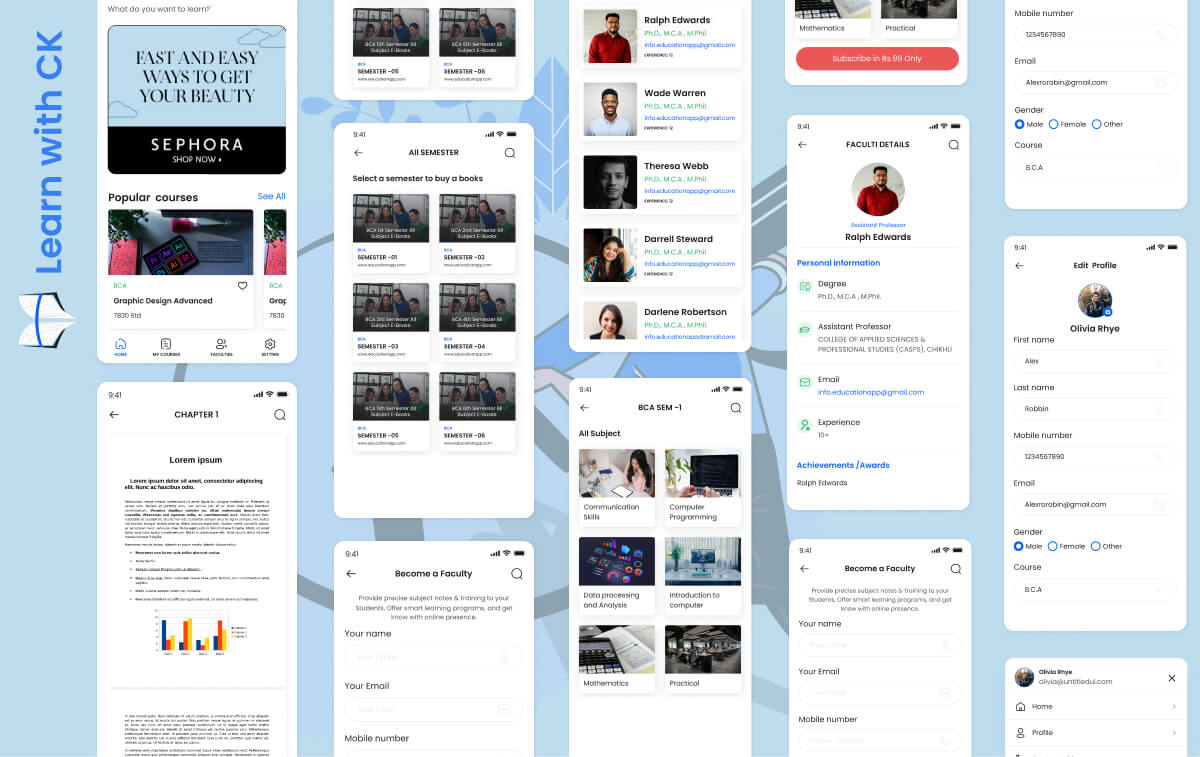The height and width of the screenshot is (757, 1200).
Task: Open the Faculties bottom navigation tab
Action: (x=221, y=347)
